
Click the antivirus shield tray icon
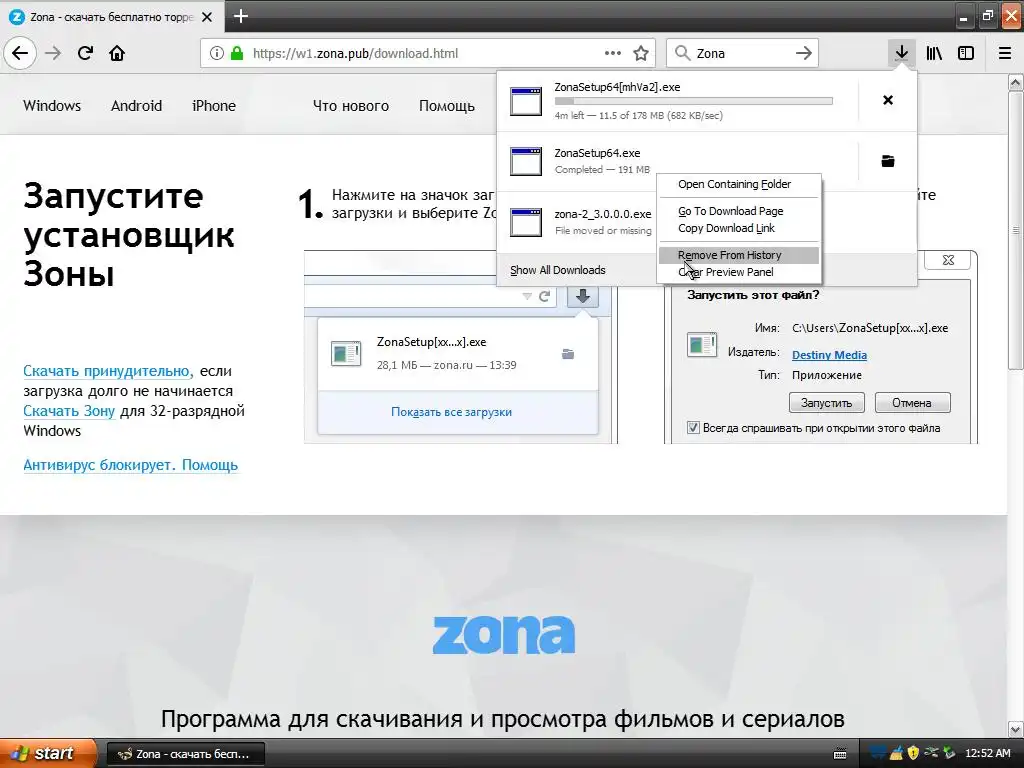[x=913, y=753]
